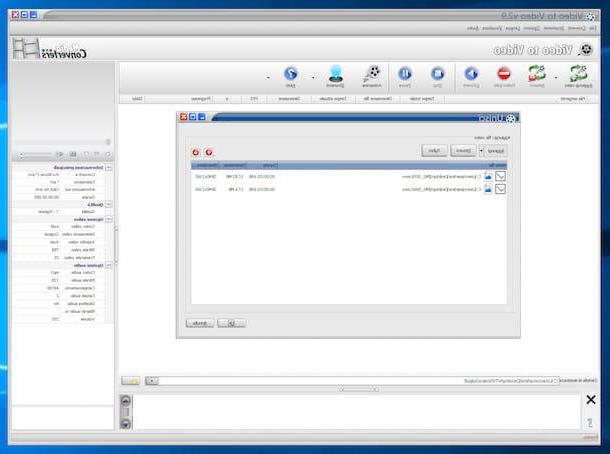This screenshot has height=454, width=610.
Task: Open dropdown arrow beside Aggiungi button in dialog
Action: [x=481, y=151]
